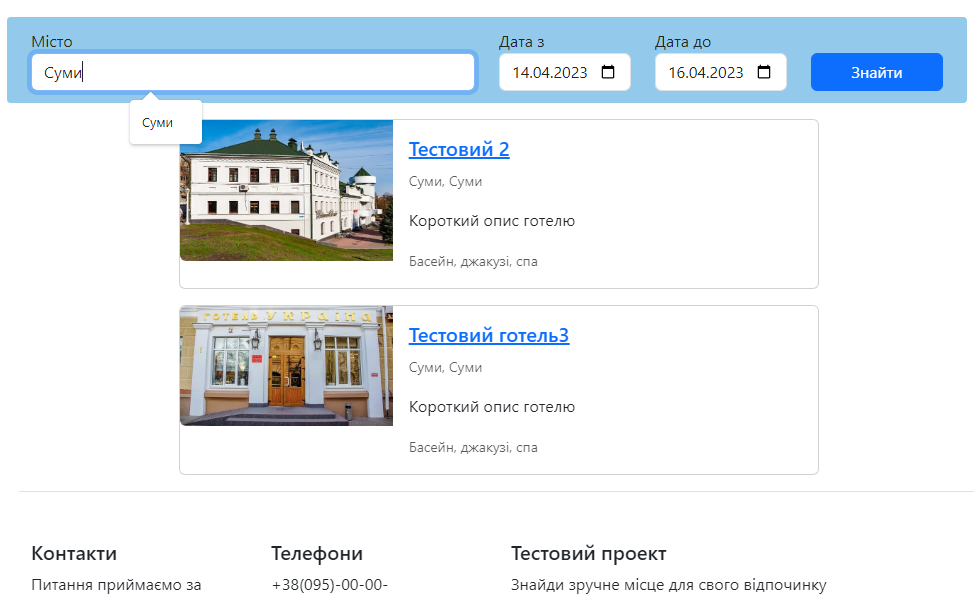Click the "Телефони" footer heading
This screenshot has height=599, width=974.
pos(316,553)
